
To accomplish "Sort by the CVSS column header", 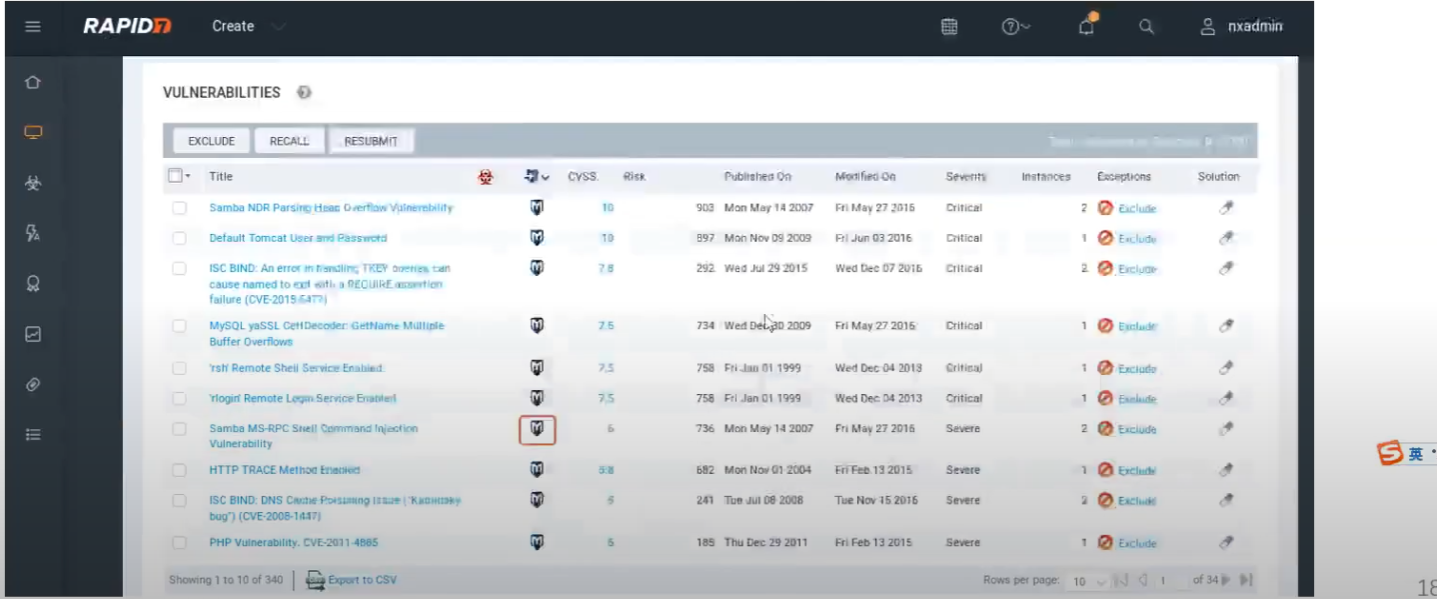I will pos(583,177).
